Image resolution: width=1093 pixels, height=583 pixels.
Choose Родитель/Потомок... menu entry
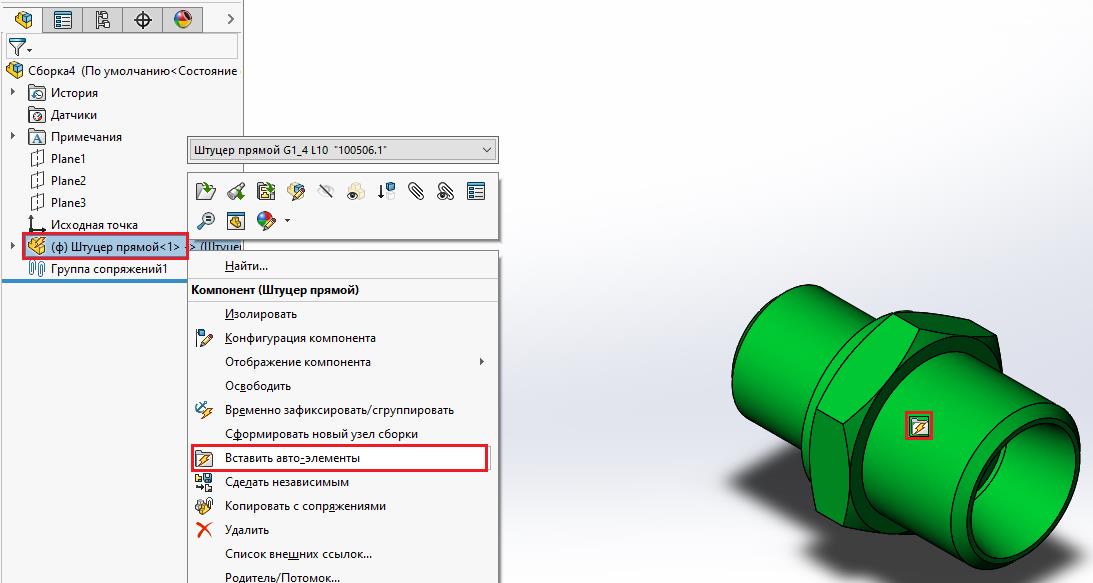point(282,577)
